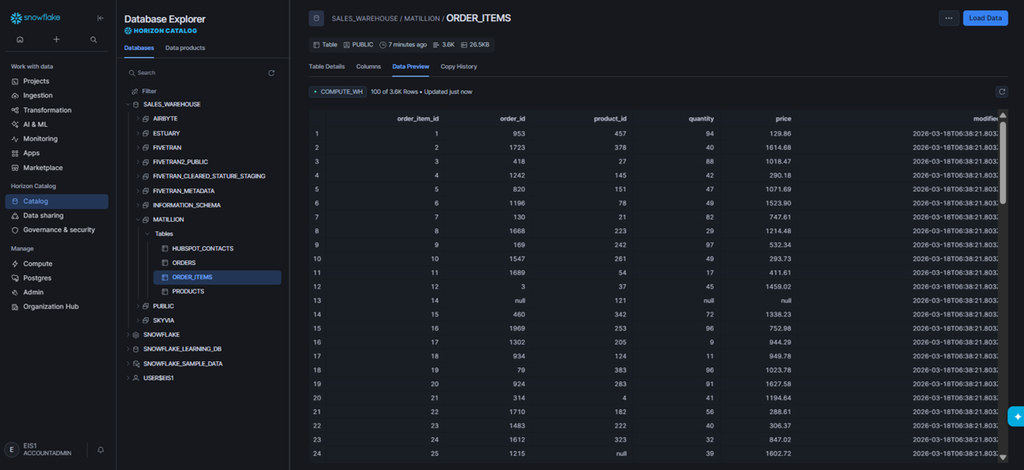Select the ORDER_ITEMS table in tree
1024x470 pixels.
pos(217,277)
